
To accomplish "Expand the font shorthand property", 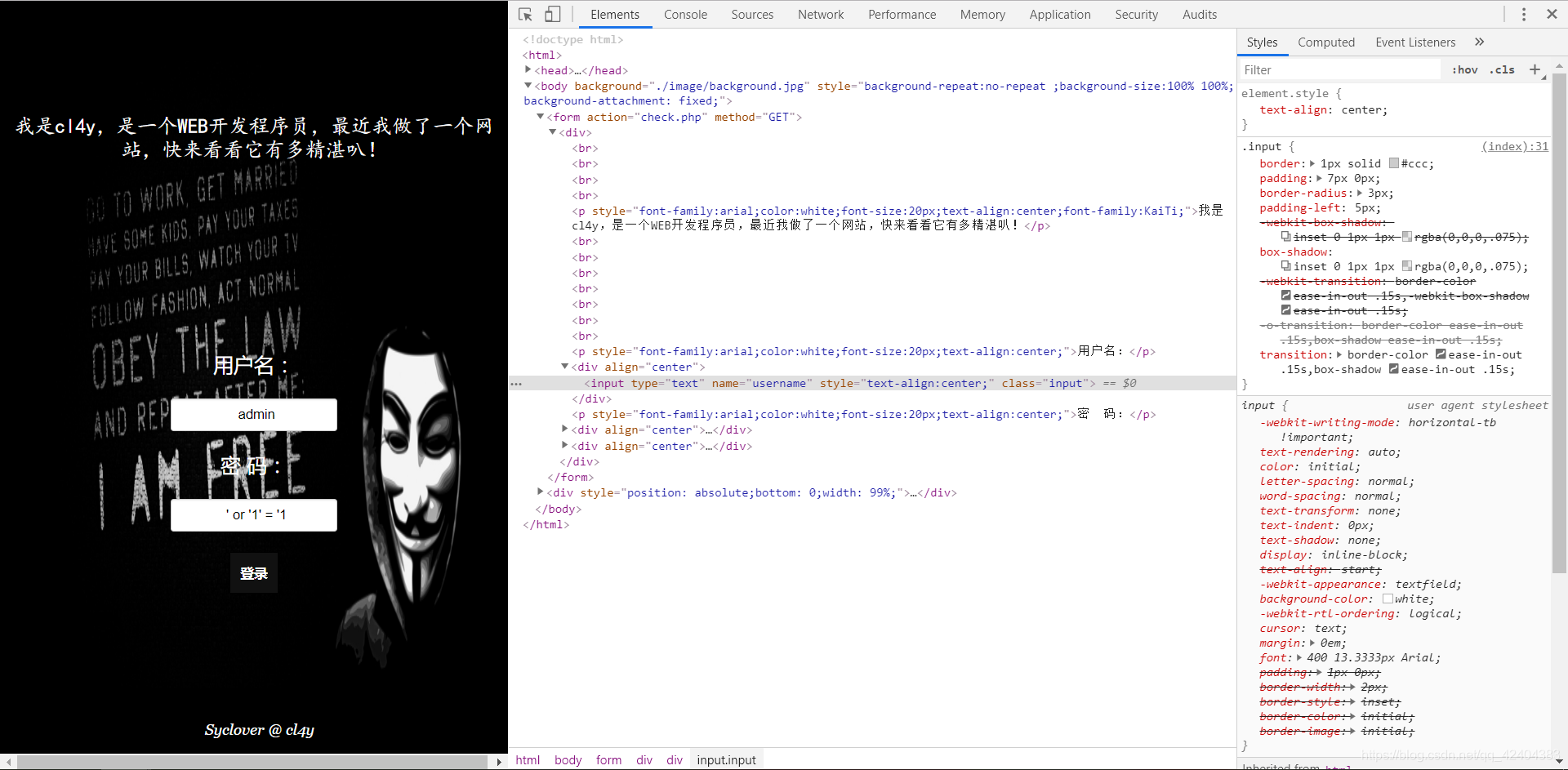I will coord(1298,657).
